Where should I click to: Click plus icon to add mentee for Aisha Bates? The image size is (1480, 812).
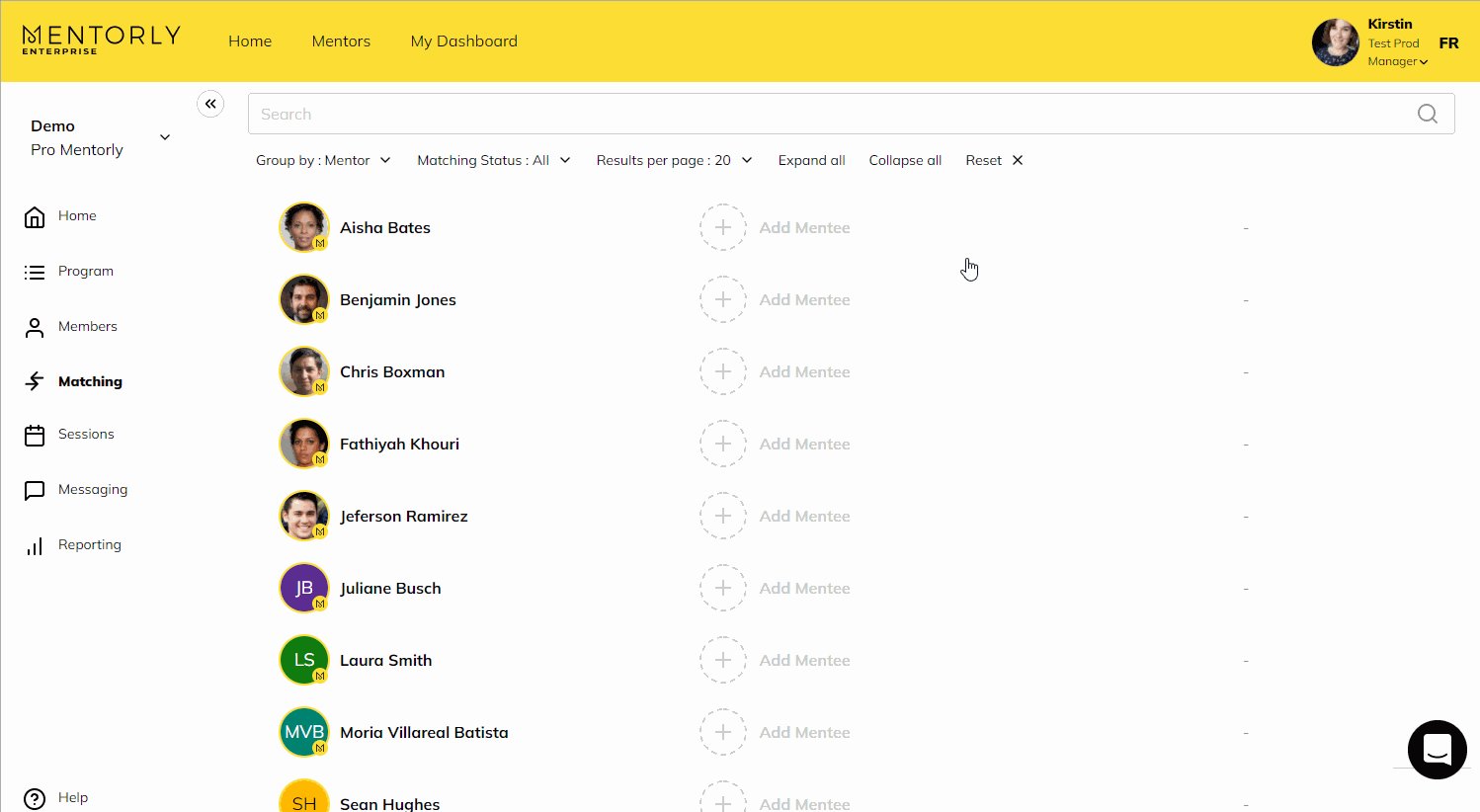[x=723, y=227]
